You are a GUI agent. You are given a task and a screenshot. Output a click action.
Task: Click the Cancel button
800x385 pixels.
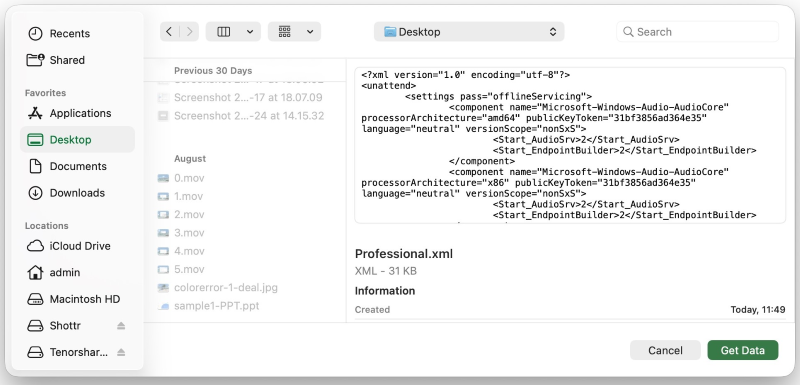(665, 350)
